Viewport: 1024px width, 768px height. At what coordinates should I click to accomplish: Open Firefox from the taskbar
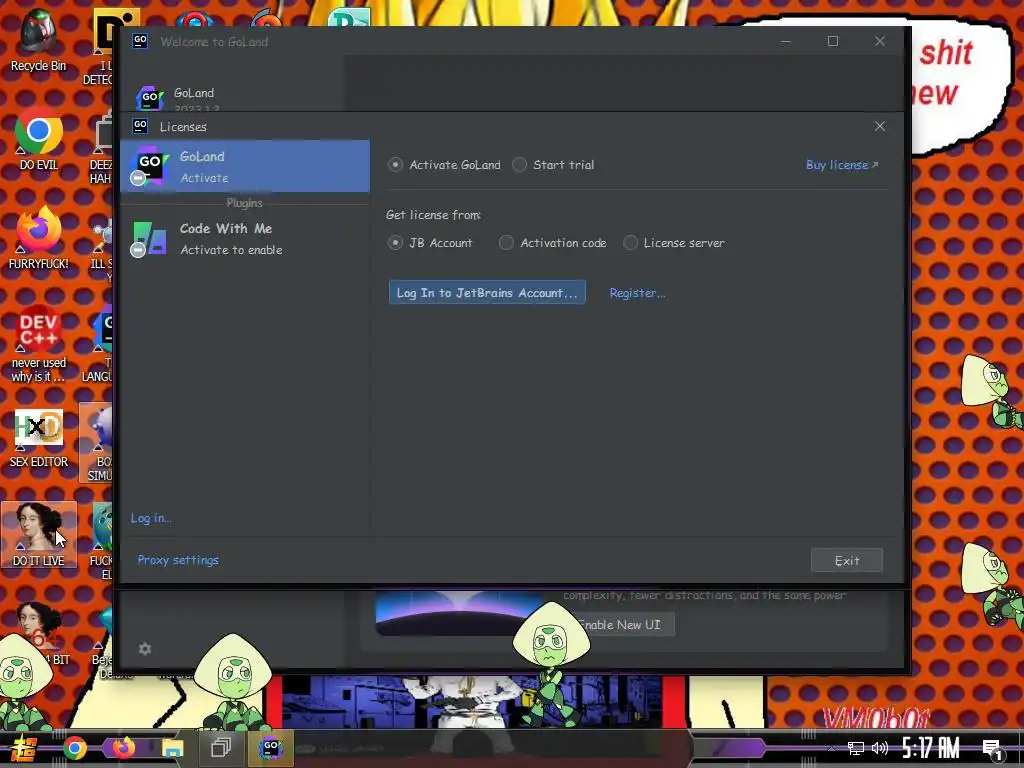[x=123, y=747]
